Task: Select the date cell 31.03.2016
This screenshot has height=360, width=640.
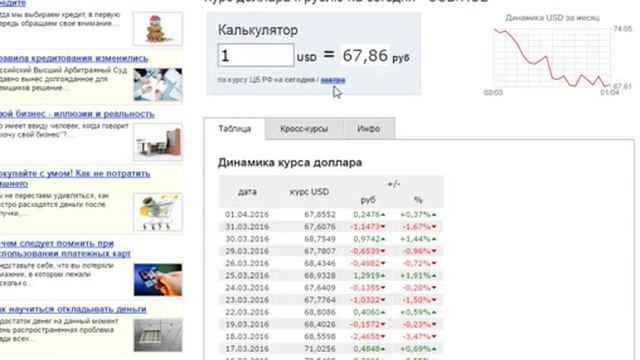Action: point(247,227)
